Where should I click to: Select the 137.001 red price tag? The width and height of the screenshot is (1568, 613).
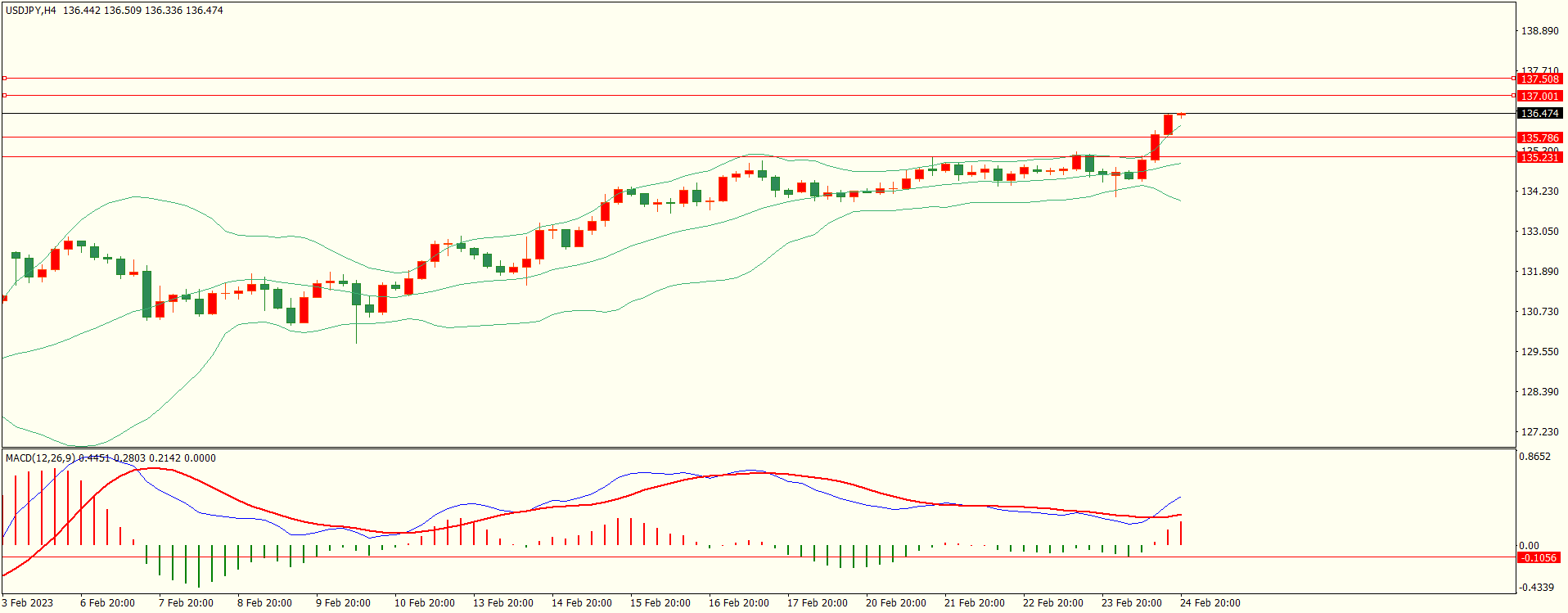[1539, 97]
